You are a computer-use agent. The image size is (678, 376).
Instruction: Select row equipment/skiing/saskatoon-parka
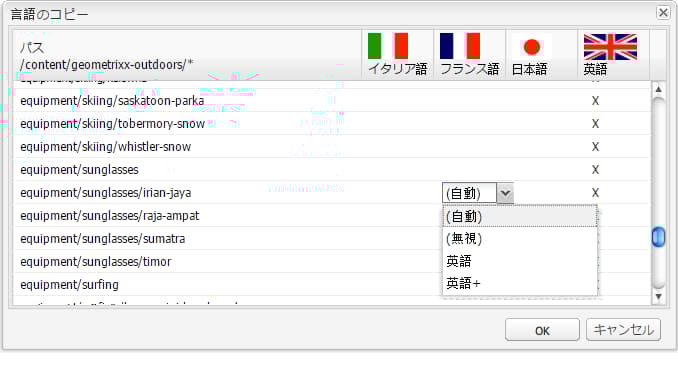tap(332, 101)
